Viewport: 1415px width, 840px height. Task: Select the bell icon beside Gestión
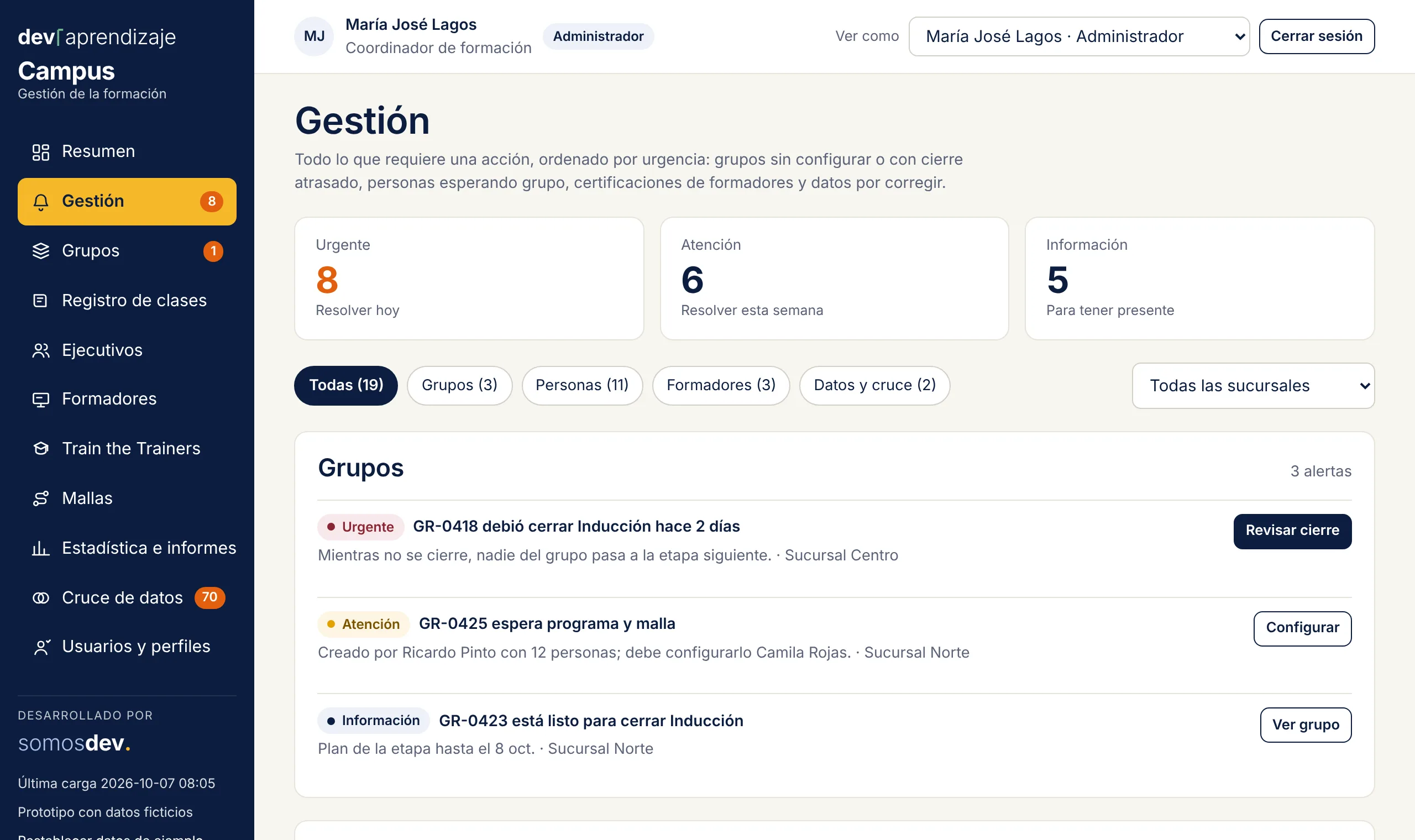point(41,202)
